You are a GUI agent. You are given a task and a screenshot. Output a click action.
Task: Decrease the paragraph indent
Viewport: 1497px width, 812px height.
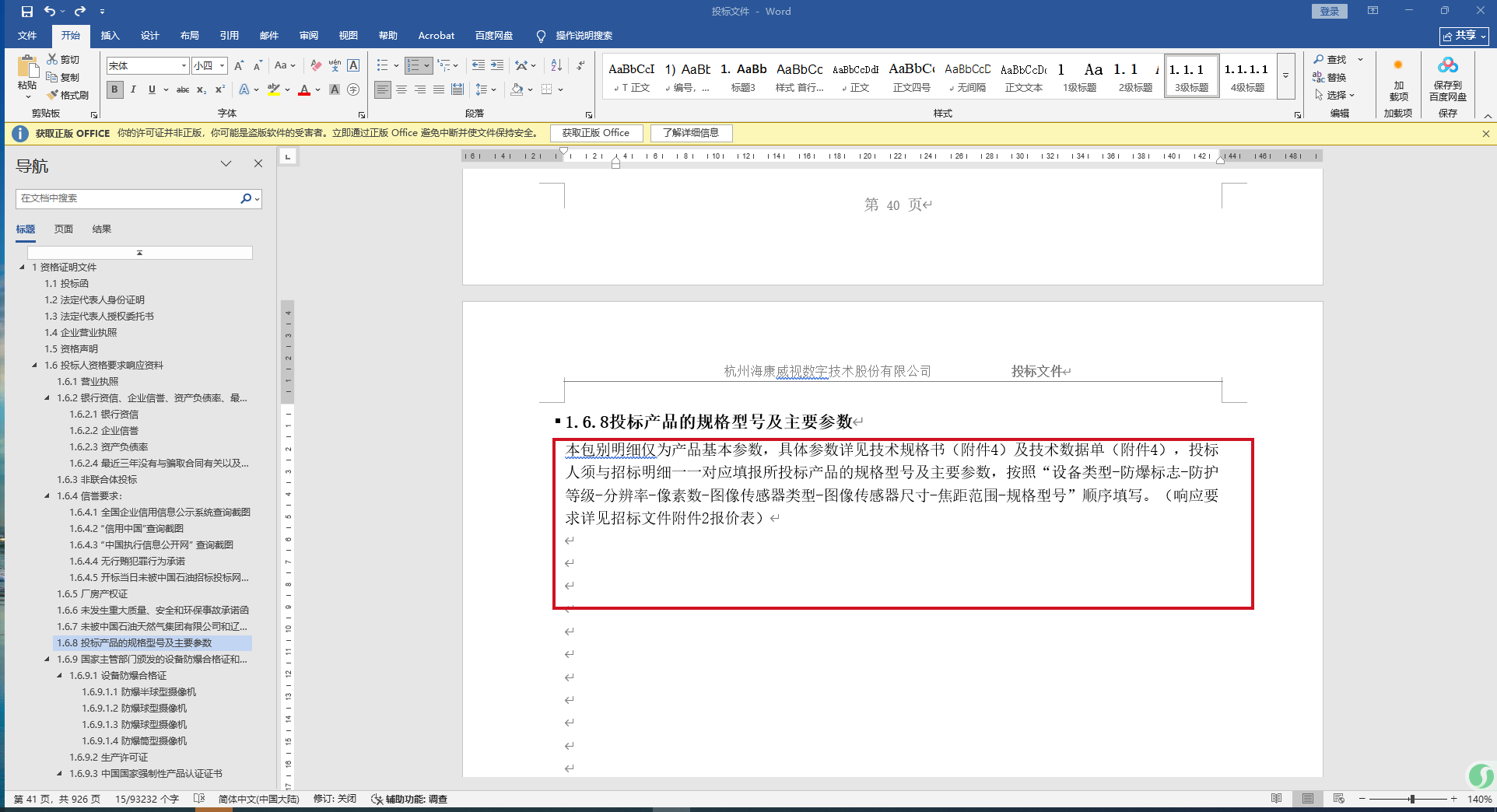[478, 65]
